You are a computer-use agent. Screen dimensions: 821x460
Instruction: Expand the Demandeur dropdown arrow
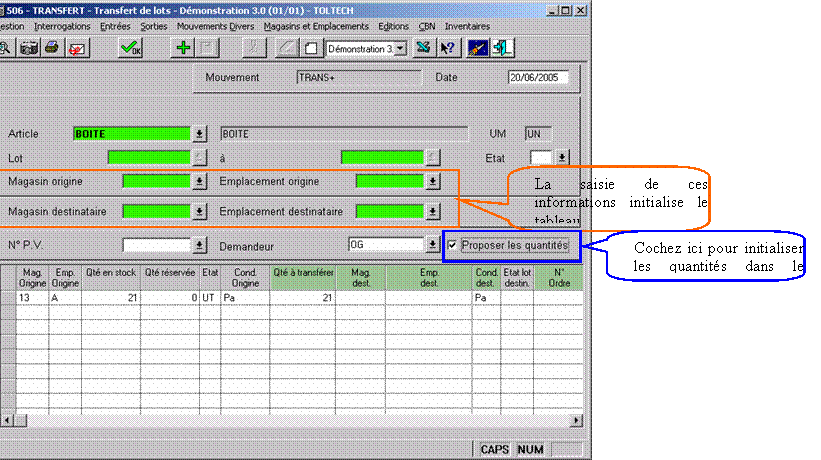[432, 244]
